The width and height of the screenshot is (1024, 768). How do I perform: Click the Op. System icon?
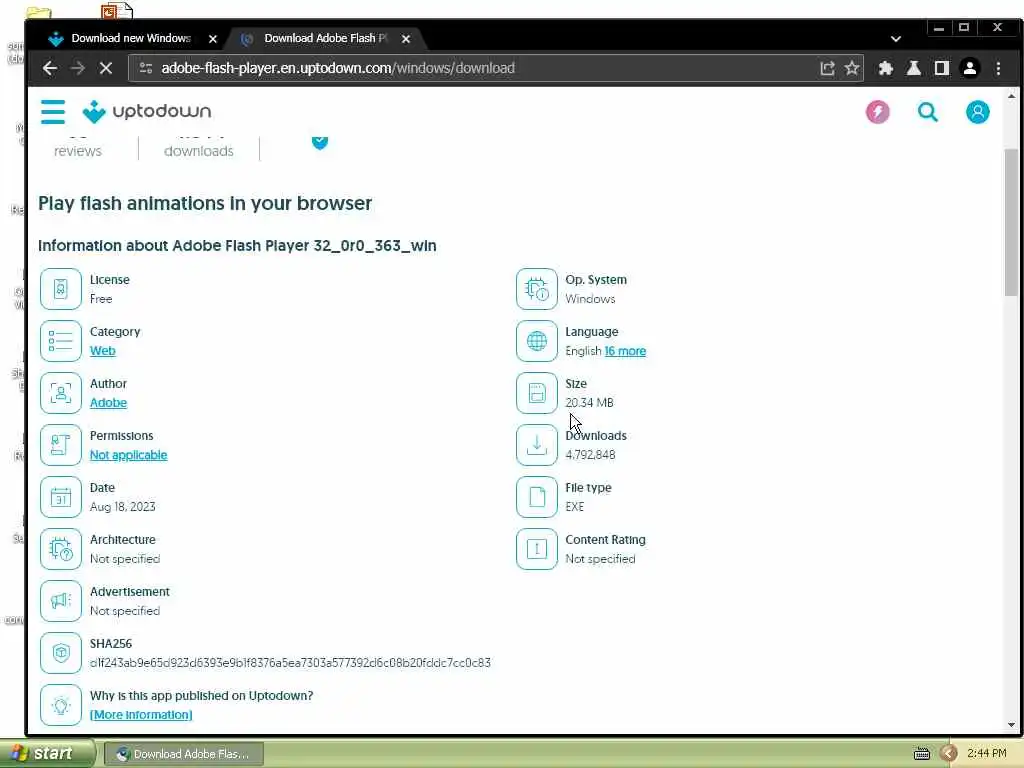click(x=537, y=289)
